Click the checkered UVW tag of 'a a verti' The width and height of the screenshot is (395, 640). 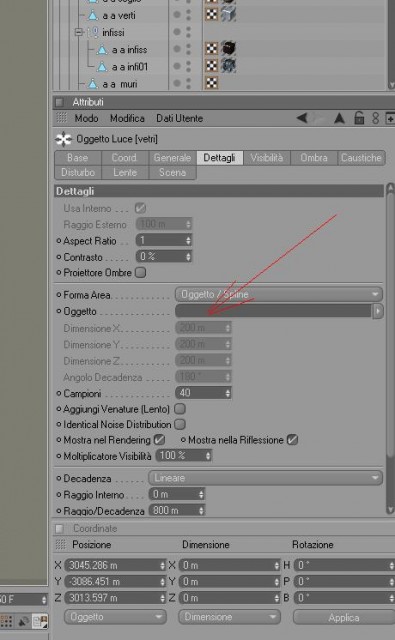pyautogui.click(x=211, y=15)
